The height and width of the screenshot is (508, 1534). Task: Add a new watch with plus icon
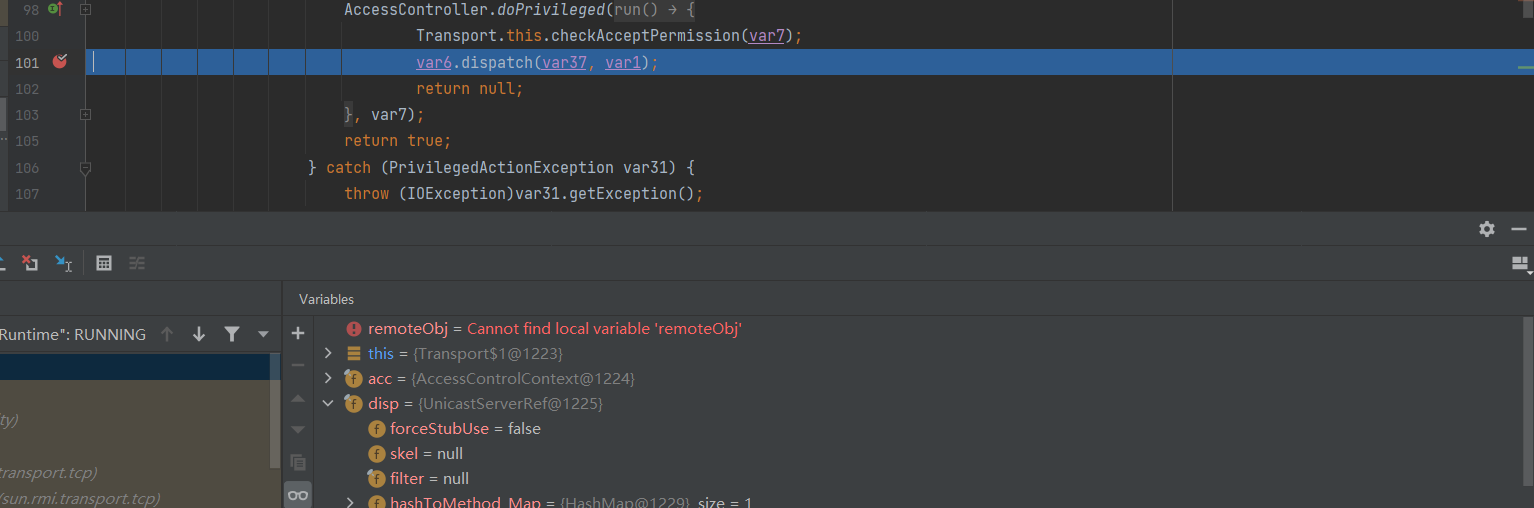298,333
